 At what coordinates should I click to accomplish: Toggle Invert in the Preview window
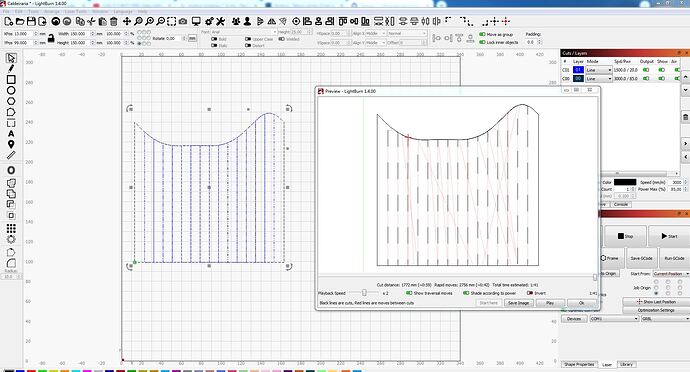tap(536, 293)
